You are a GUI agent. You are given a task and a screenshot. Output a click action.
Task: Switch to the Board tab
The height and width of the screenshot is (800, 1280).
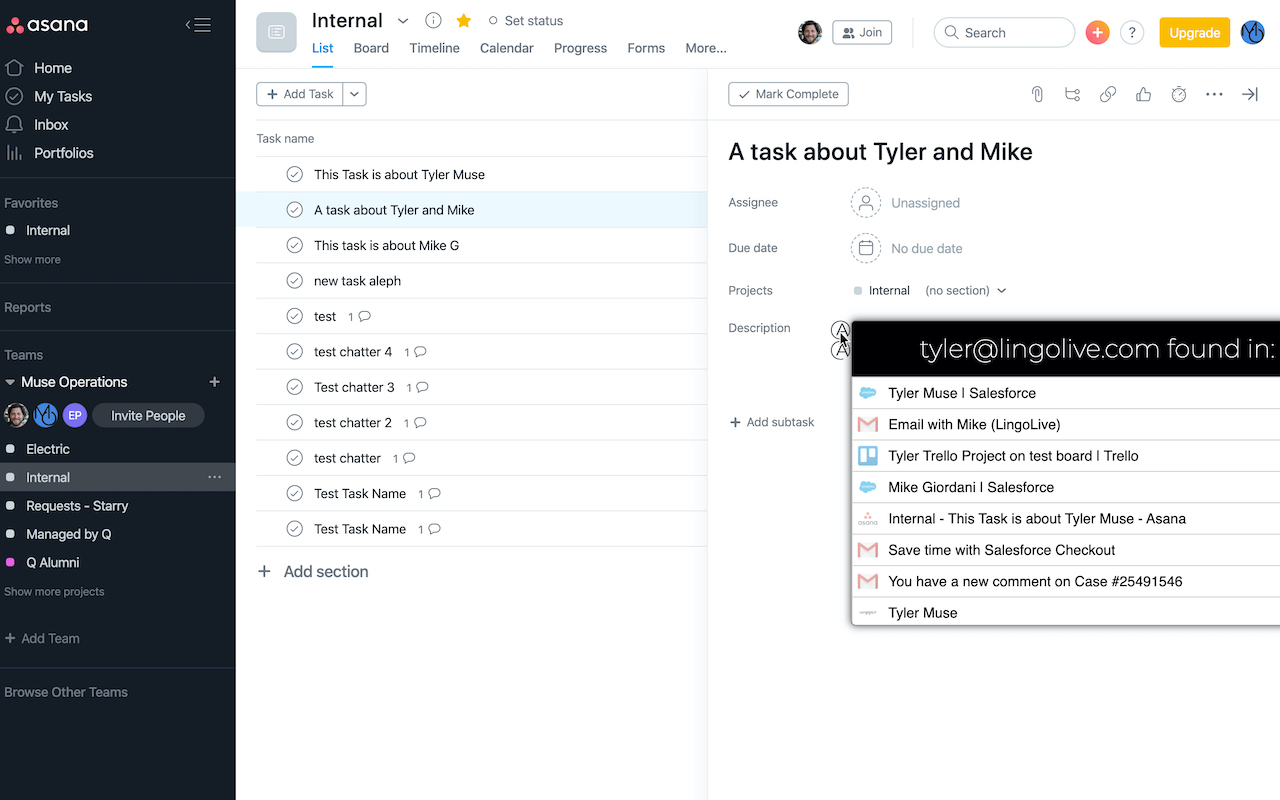tap(371, 48)
